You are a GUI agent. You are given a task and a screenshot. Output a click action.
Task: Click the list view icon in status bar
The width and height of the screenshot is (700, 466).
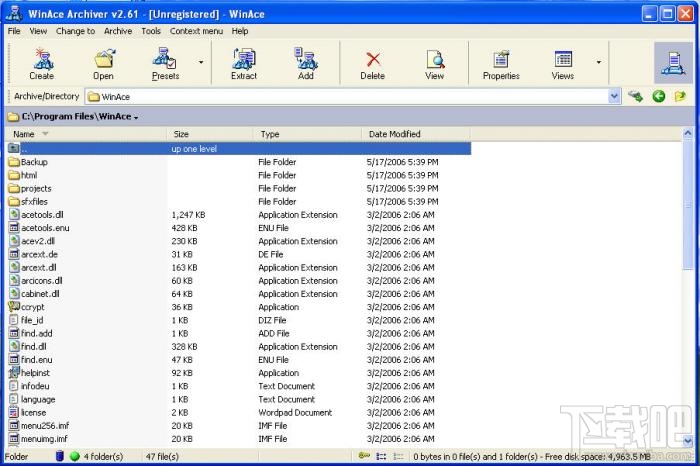coord(381,456)
